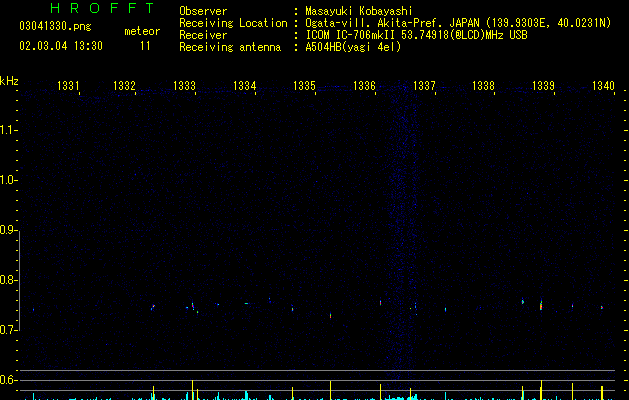Viewport: 629px width, 400px height.
Task: Click time axis label 1340
Action: [x=603, y=86]
